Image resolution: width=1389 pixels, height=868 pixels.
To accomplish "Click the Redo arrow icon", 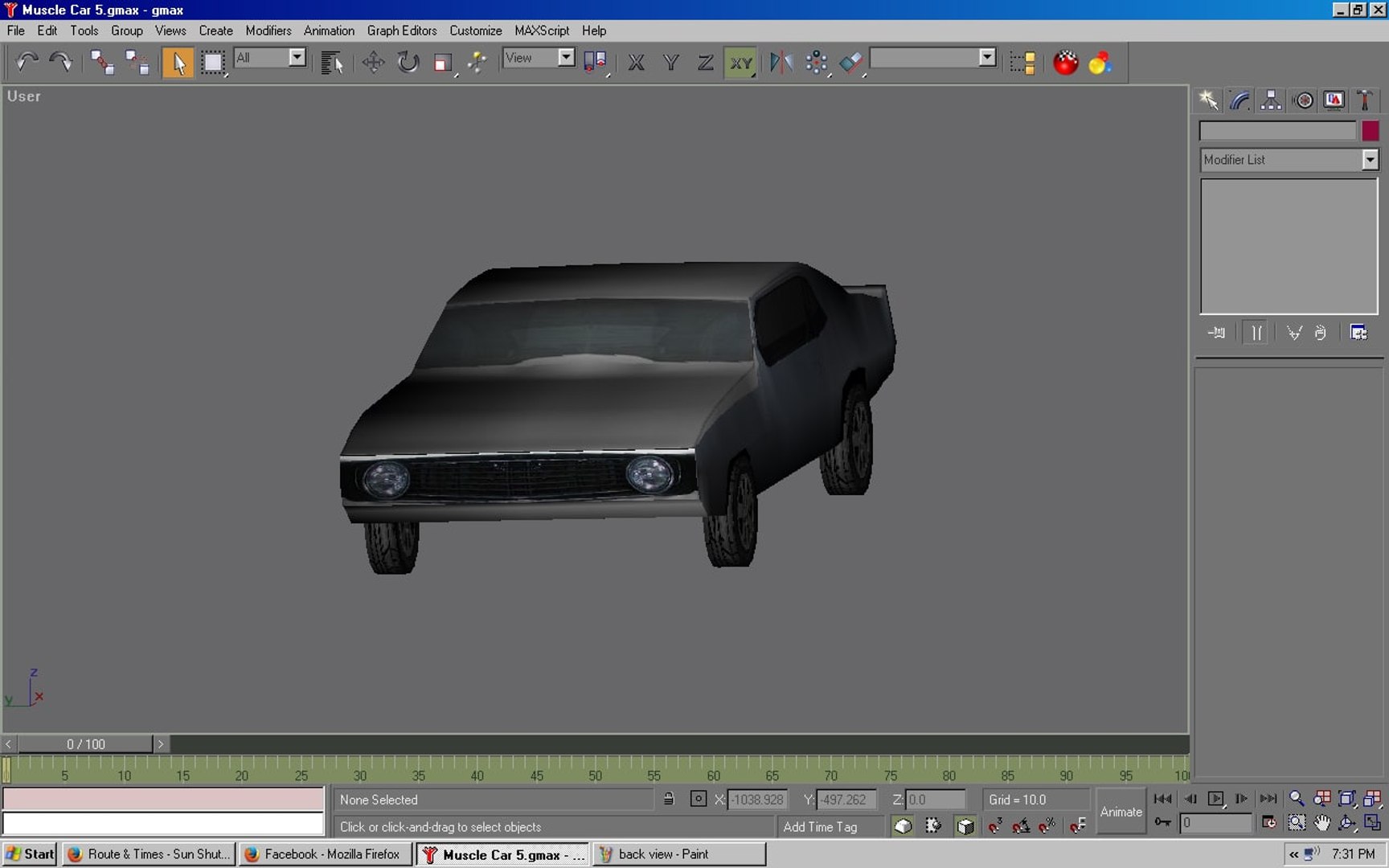I will 60,62.
